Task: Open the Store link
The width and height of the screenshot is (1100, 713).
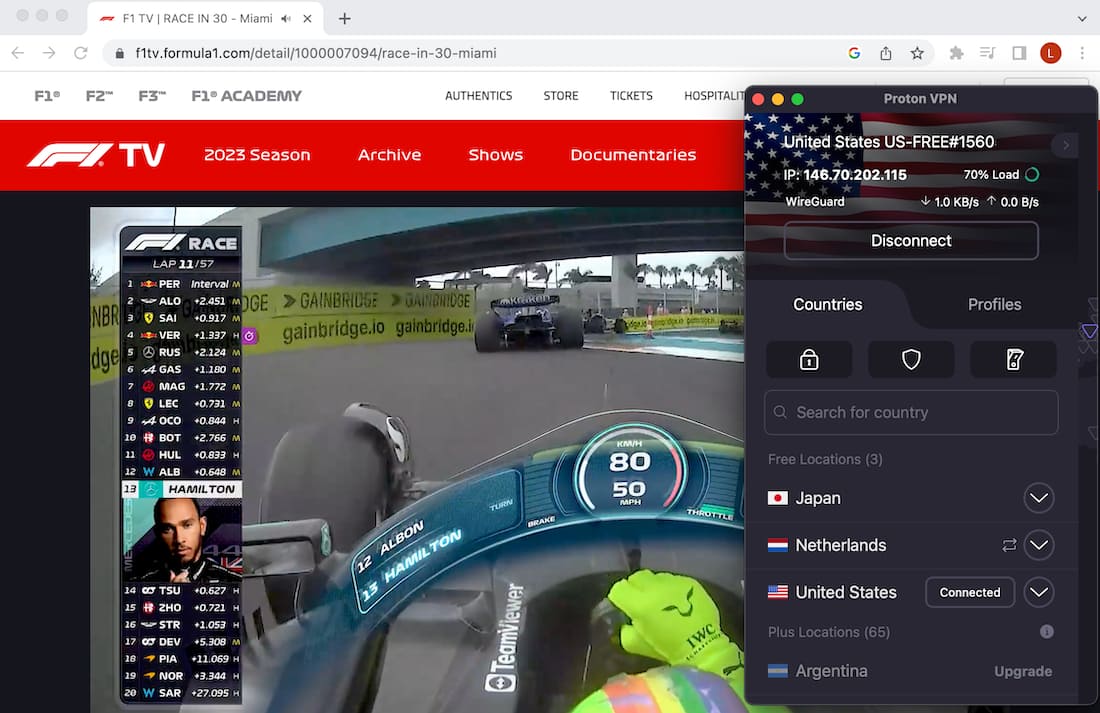Action: 561,96
